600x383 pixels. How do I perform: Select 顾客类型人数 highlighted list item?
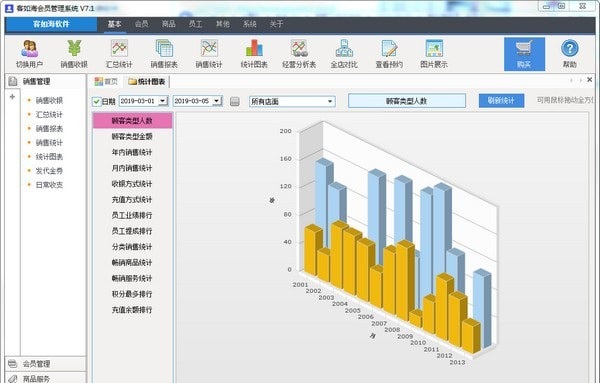point(132,121)
